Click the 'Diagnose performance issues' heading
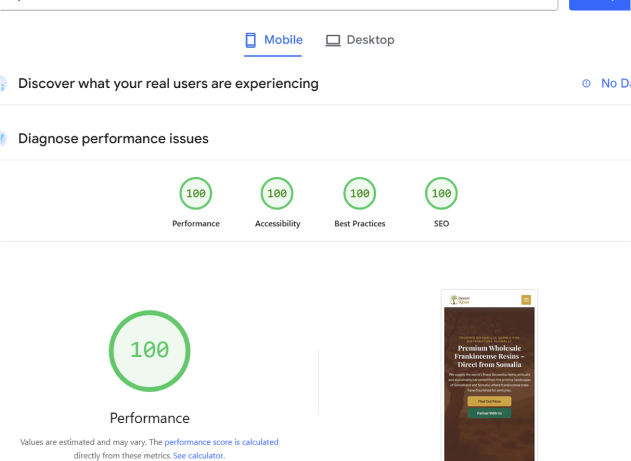Screen dimensions: 631x461 [x=113, y=139]
